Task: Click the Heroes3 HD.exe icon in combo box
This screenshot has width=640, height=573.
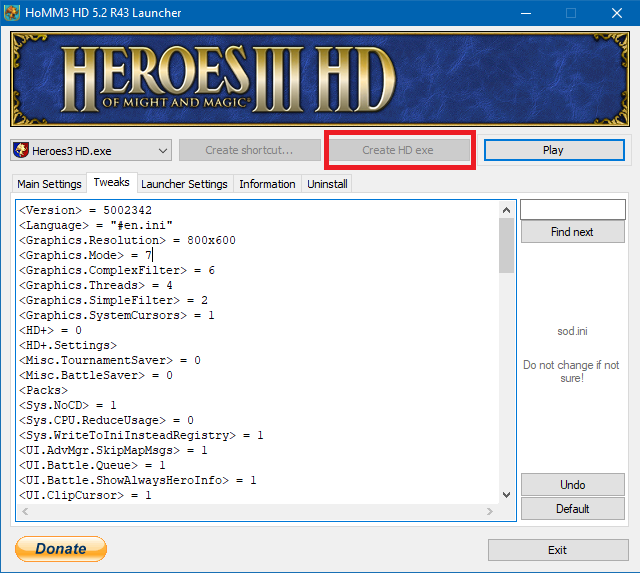Action: tap(21, 150)
